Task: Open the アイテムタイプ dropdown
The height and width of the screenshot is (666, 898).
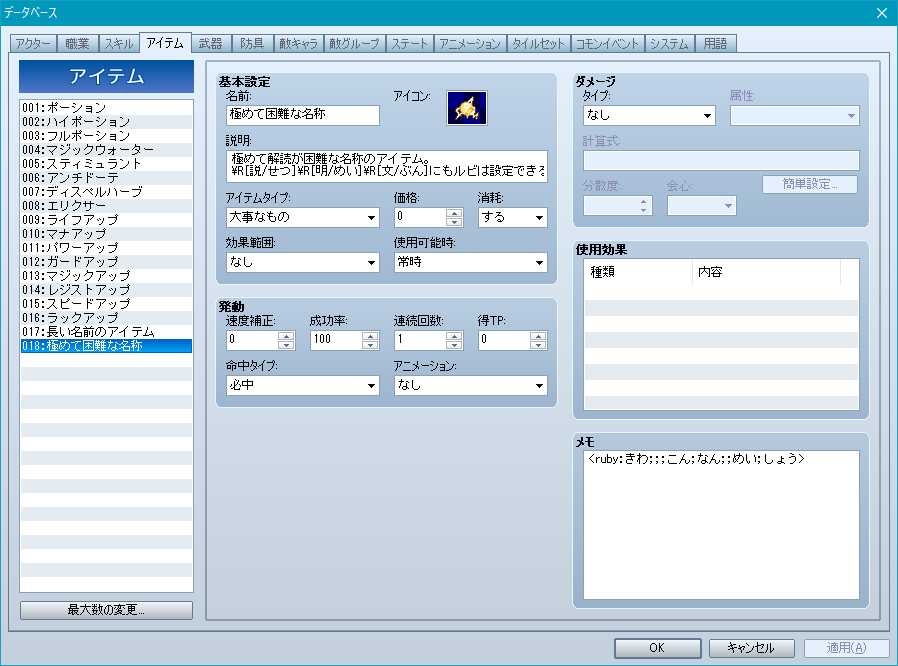Action: (x=302, y=217)
